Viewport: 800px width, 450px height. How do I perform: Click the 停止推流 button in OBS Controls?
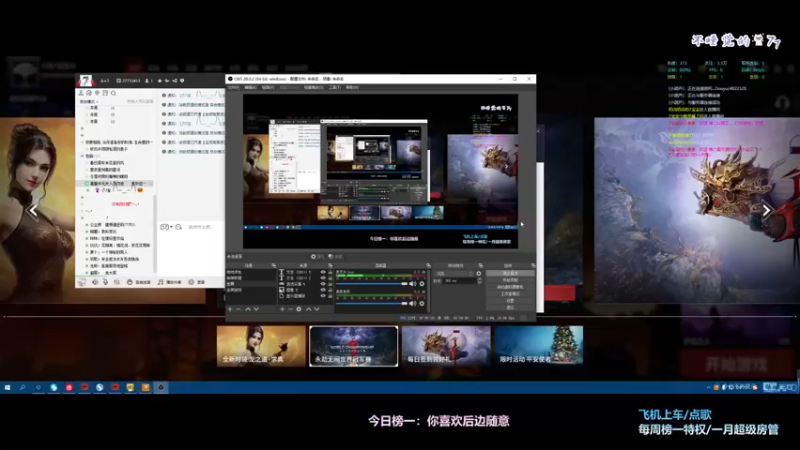click(510, 273)
